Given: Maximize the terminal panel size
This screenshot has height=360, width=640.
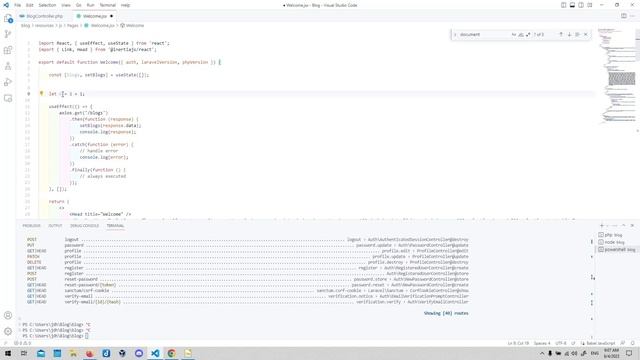Looking at the screenshot, I should tap(624, 225).
